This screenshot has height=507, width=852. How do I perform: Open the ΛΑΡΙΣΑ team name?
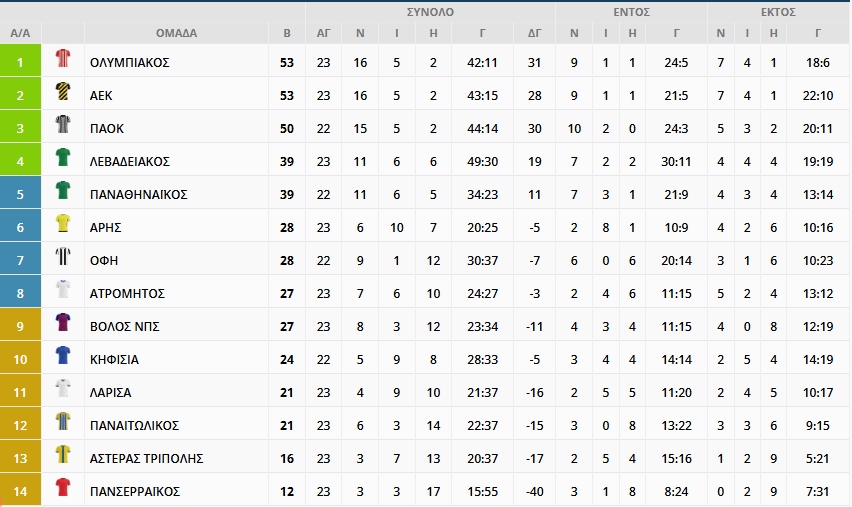point(110,392)
